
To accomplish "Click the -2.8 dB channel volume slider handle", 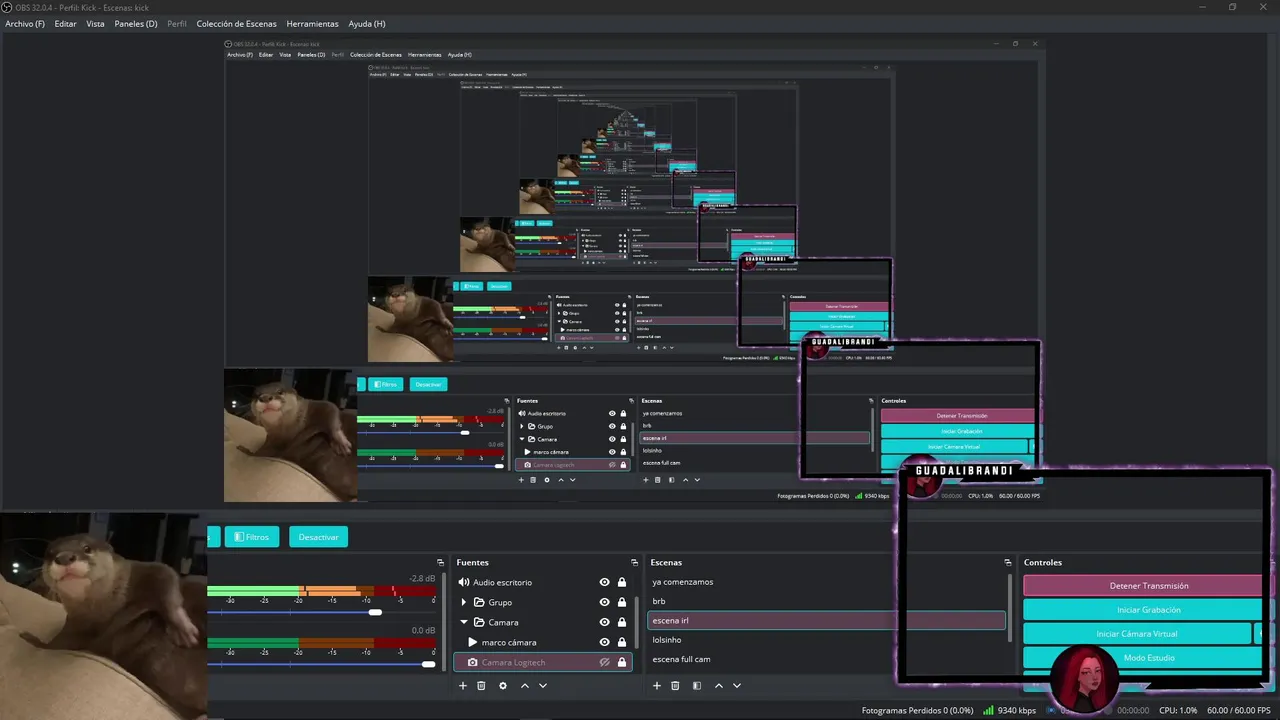I will pyautogui.click(x=375, y=612).
